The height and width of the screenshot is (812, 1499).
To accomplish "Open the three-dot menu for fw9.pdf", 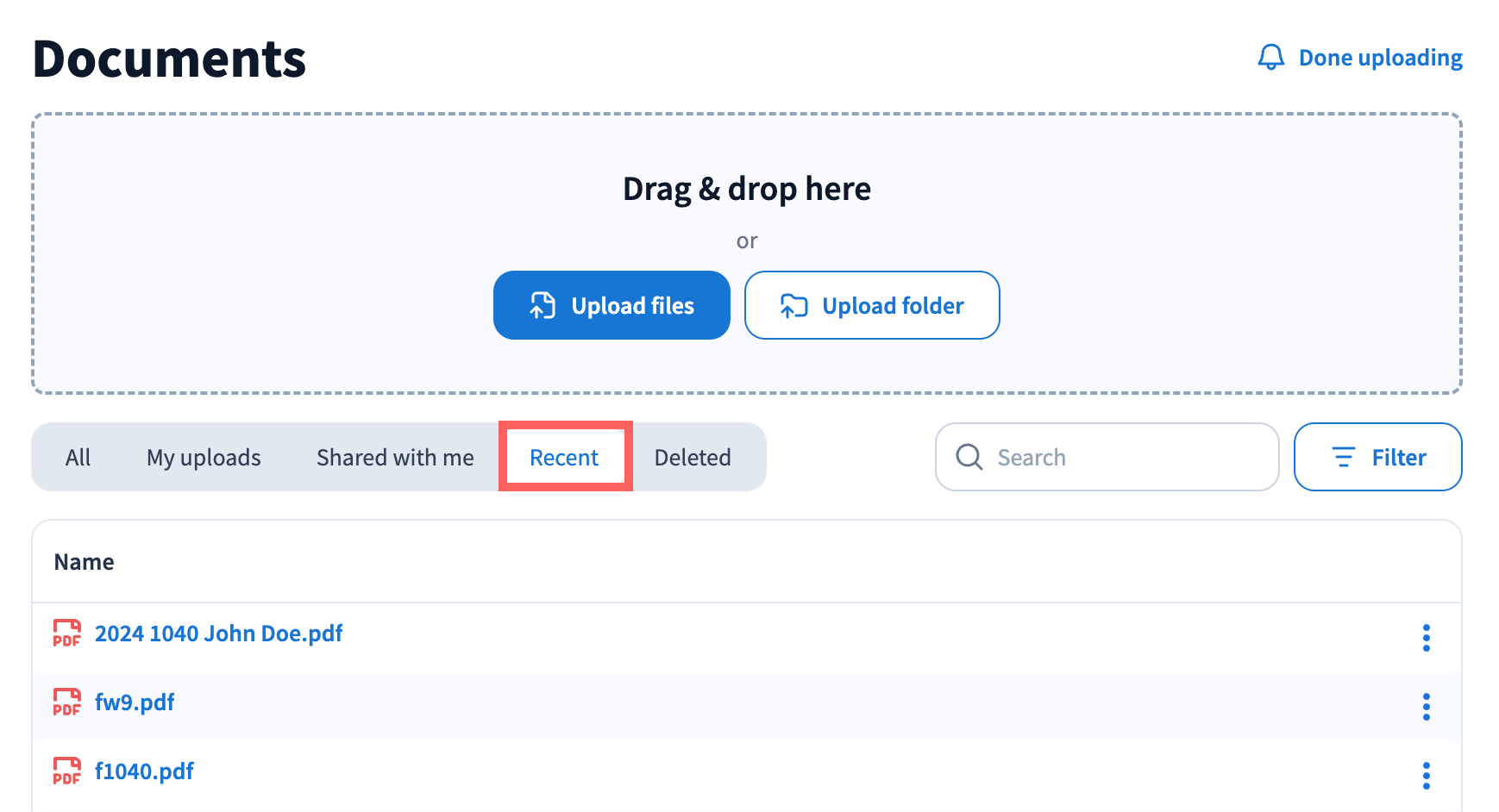I will coord(1426,707).
